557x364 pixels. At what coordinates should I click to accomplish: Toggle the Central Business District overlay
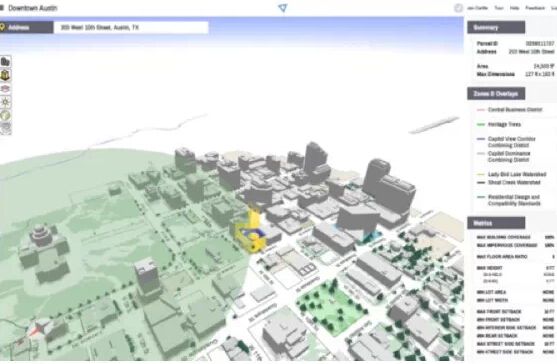[515, 109]
